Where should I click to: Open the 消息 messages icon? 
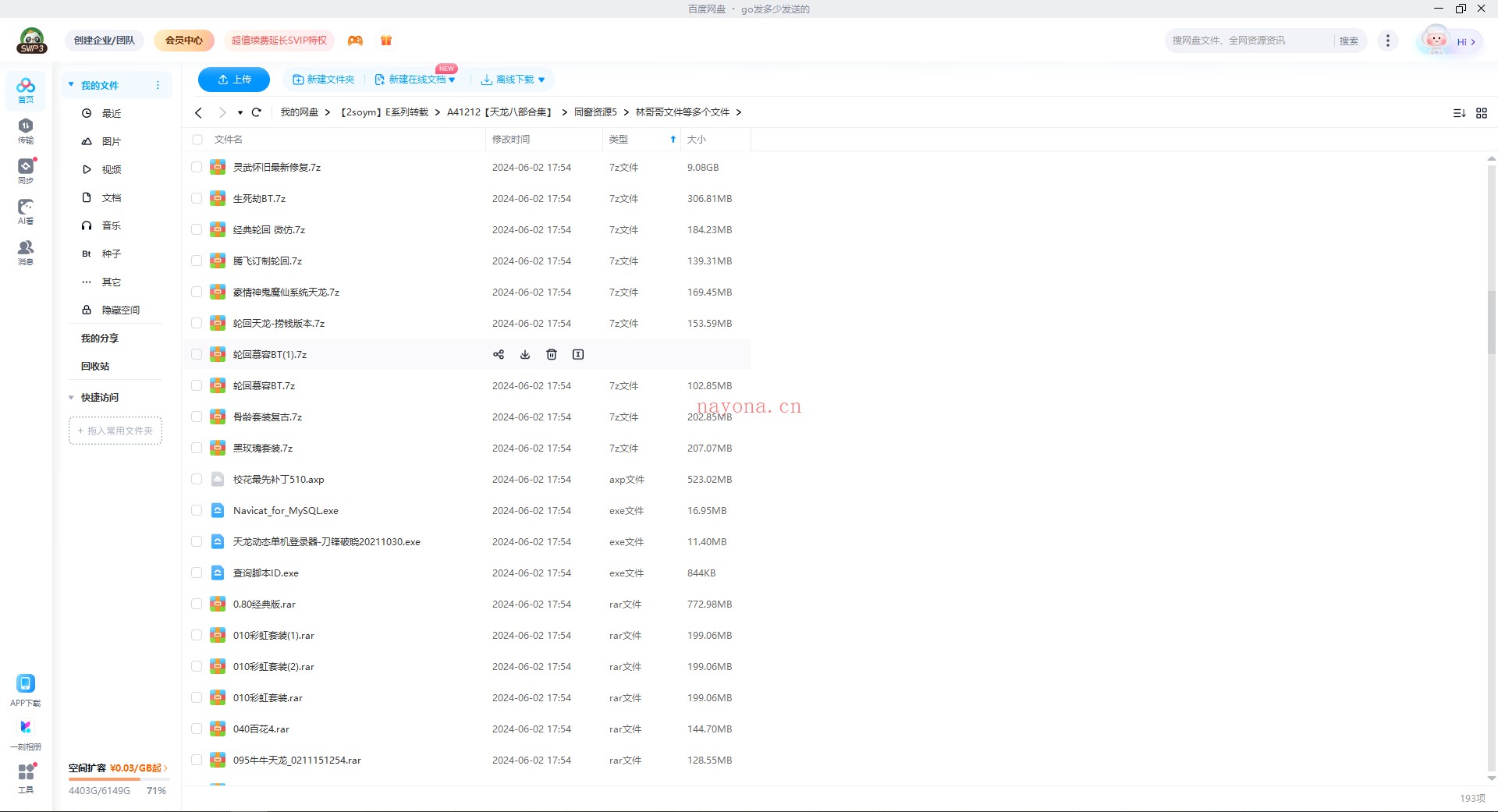tap(26, 252)
